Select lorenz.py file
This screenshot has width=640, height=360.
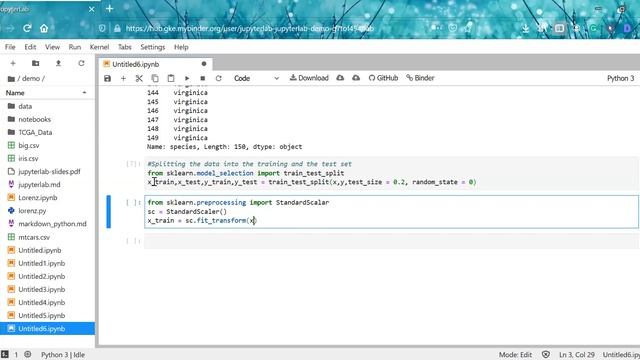(x=47, y=211)
